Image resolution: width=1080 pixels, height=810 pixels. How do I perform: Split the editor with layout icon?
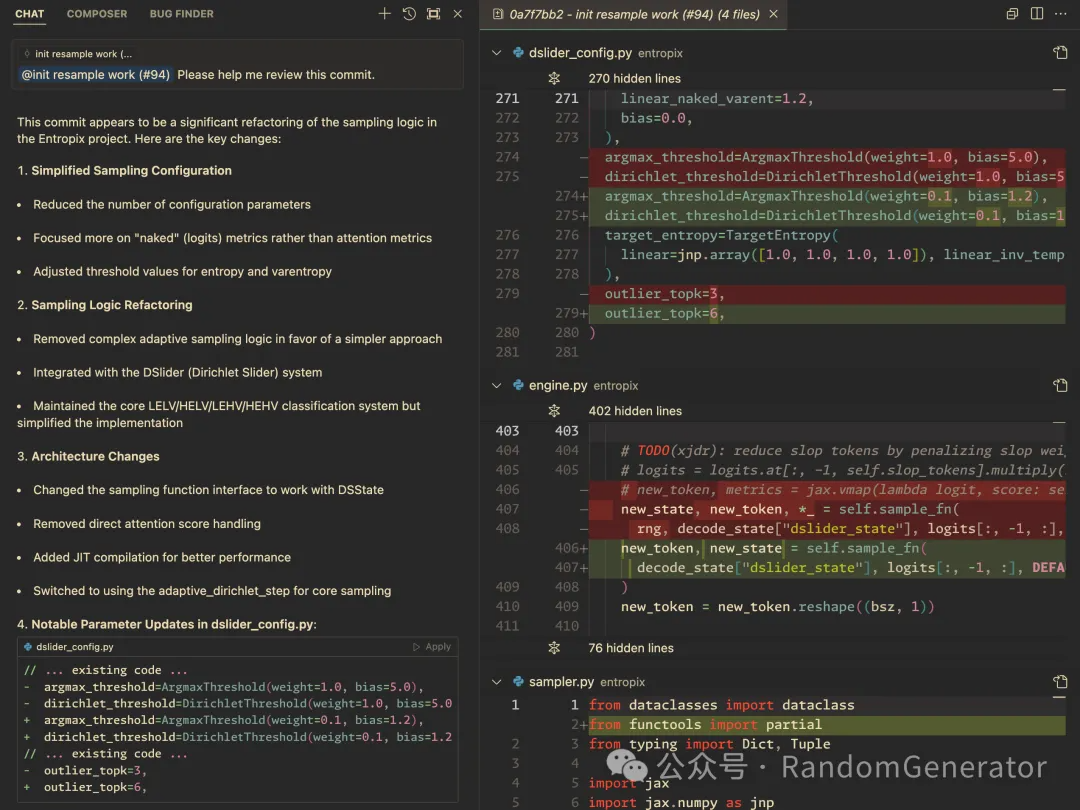[x=1037, y=14]
